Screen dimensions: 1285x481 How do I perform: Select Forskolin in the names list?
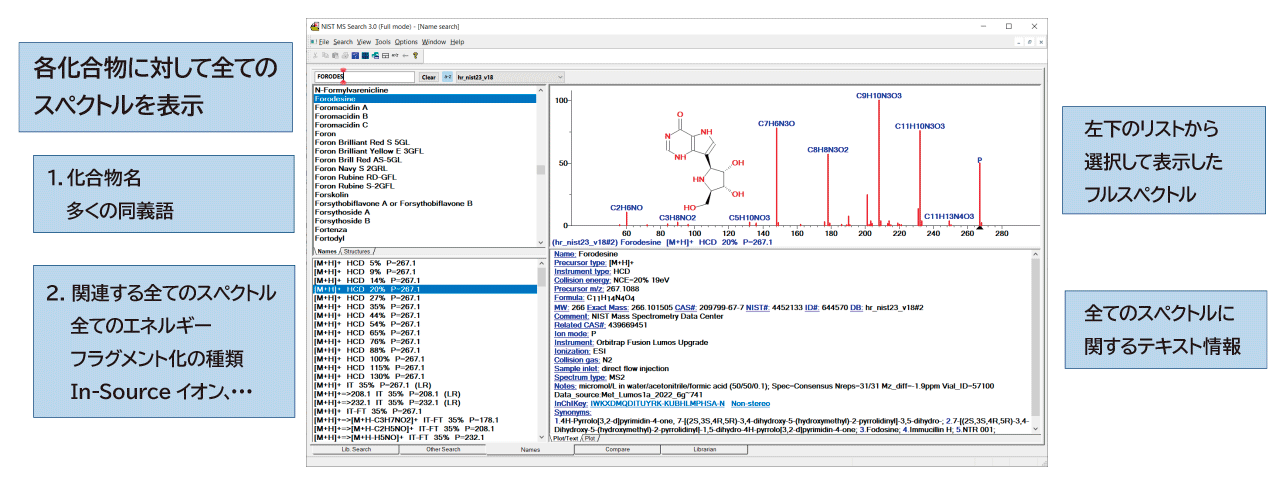[424, 195]
